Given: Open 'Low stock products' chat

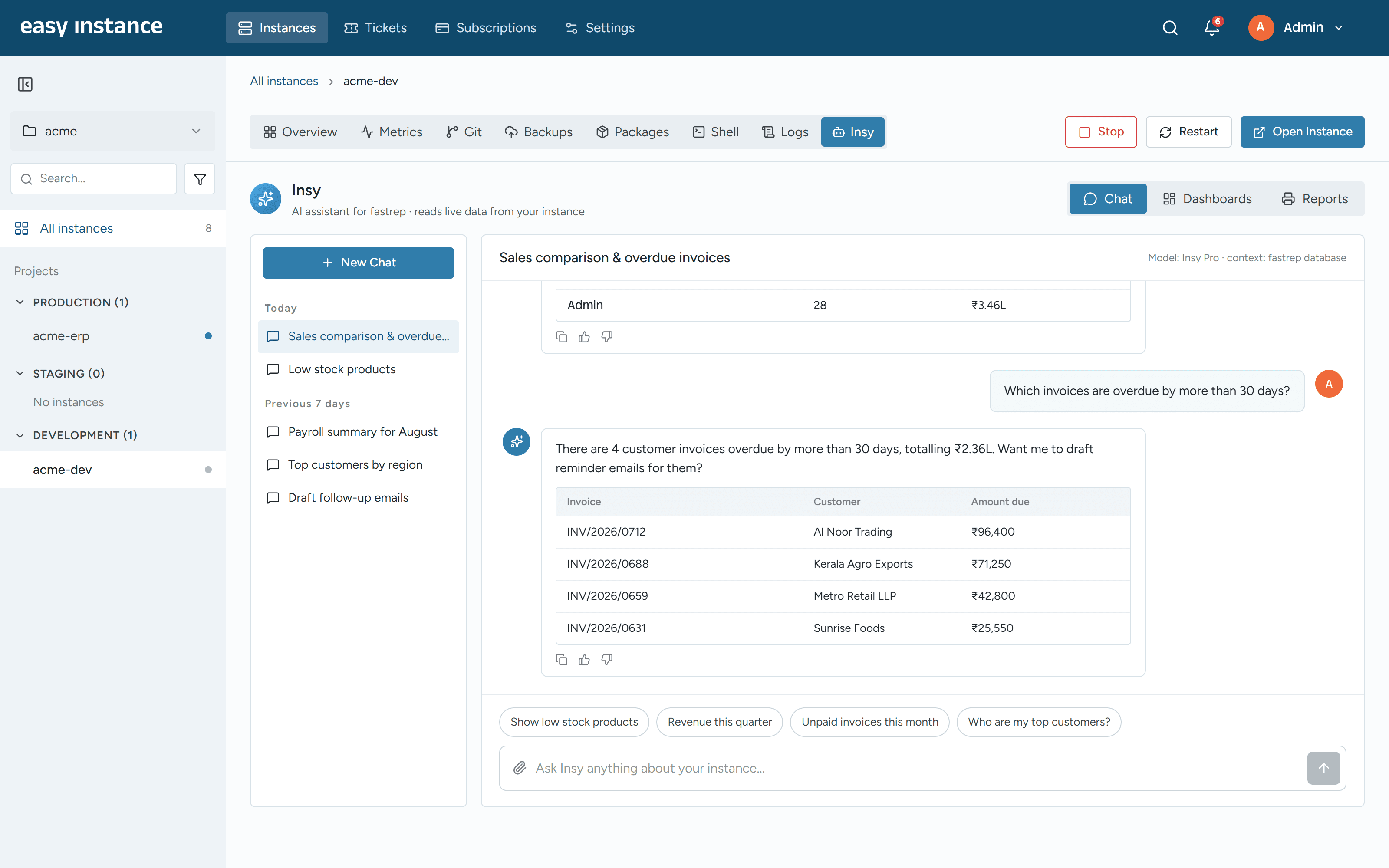Looking at the screenshot, I should click(x=358, y=369).
